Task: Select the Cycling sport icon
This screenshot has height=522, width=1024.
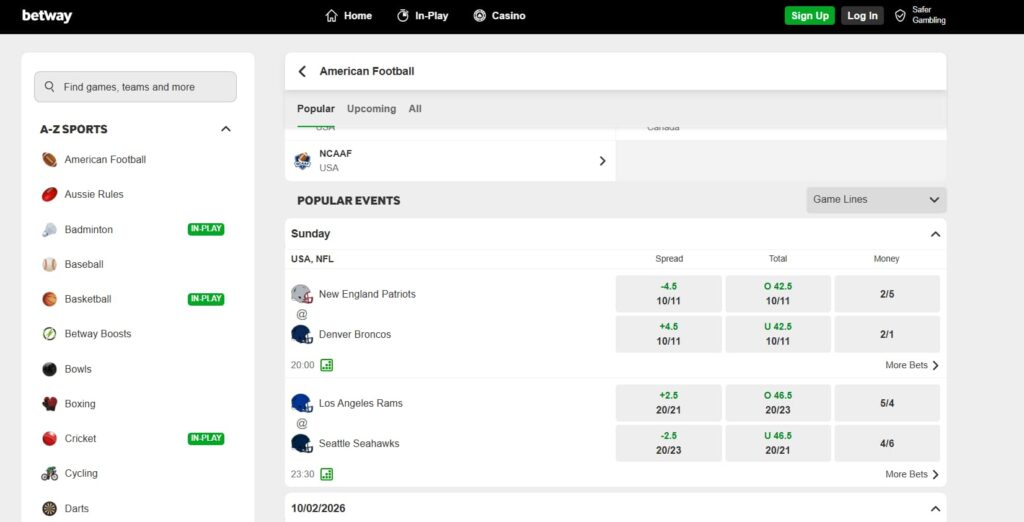Action: [50, 474]
